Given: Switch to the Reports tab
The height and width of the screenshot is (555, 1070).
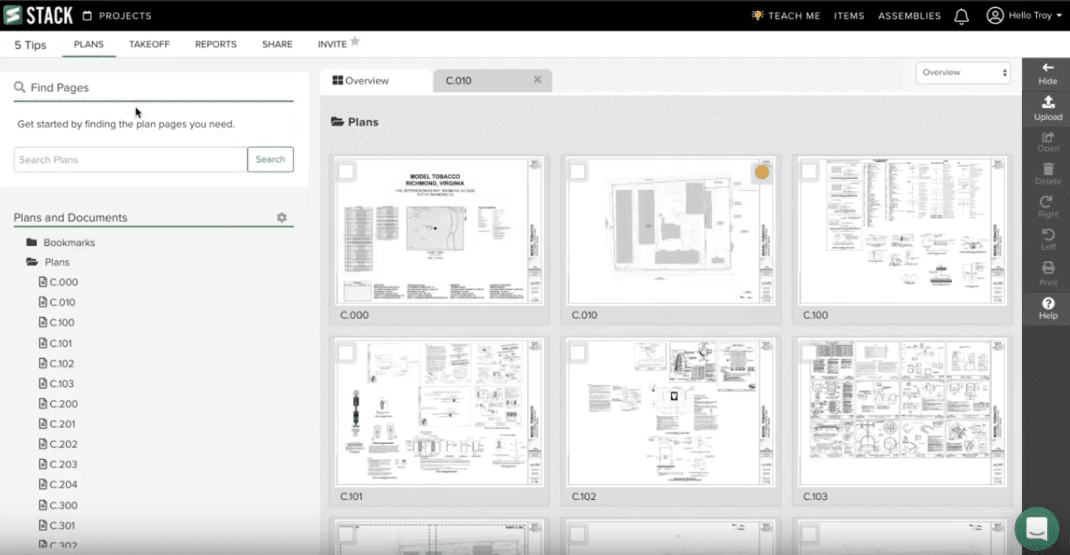Looking at the screenshot, I should 216,44.
